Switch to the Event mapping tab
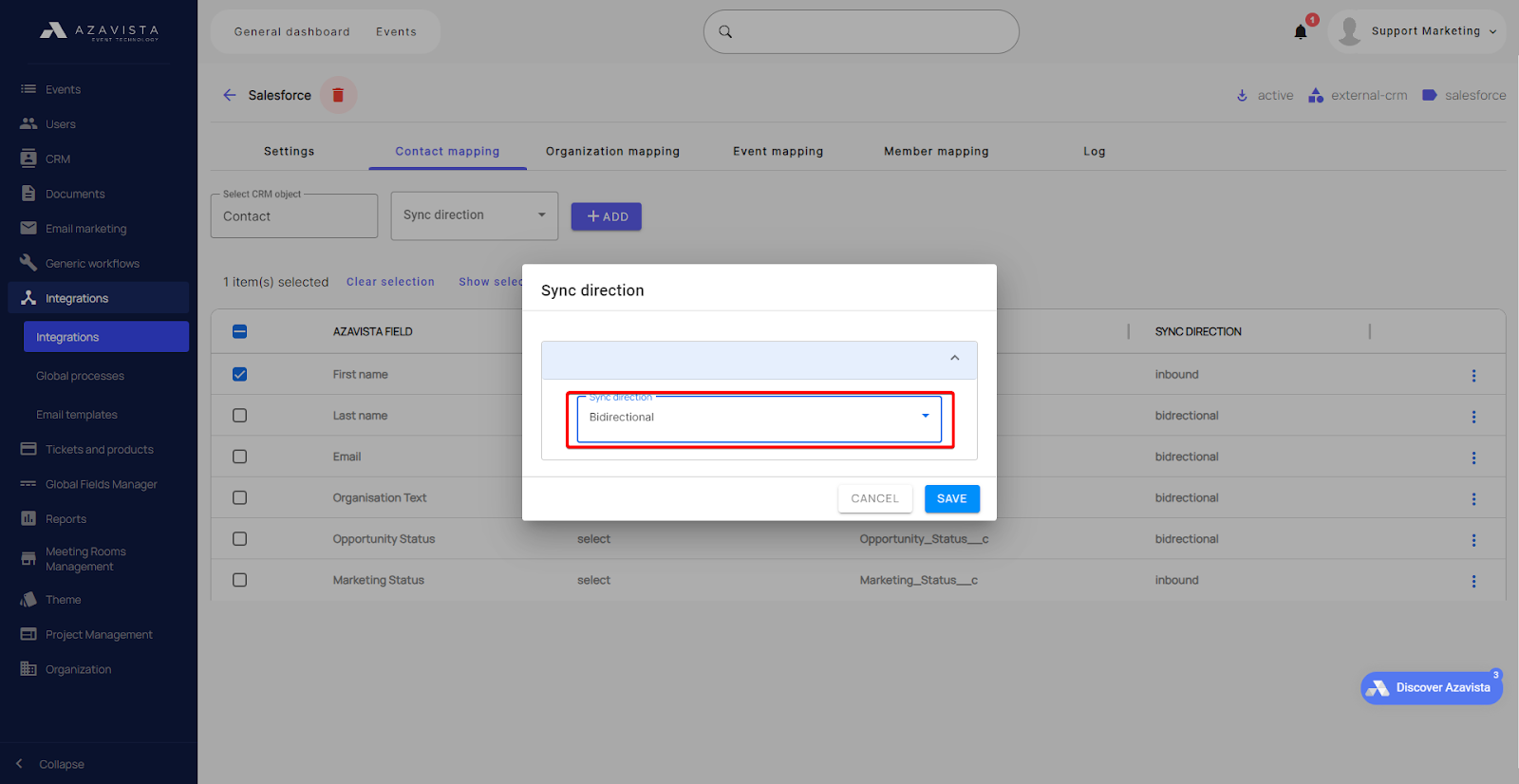The height and width of the screenshot is (784, 1519). click(x=778, y=151)
